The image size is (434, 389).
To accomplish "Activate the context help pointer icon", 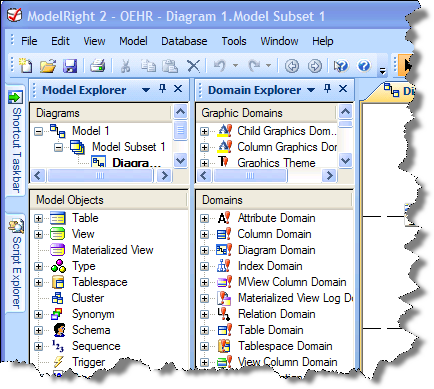I will coord(341,66).
